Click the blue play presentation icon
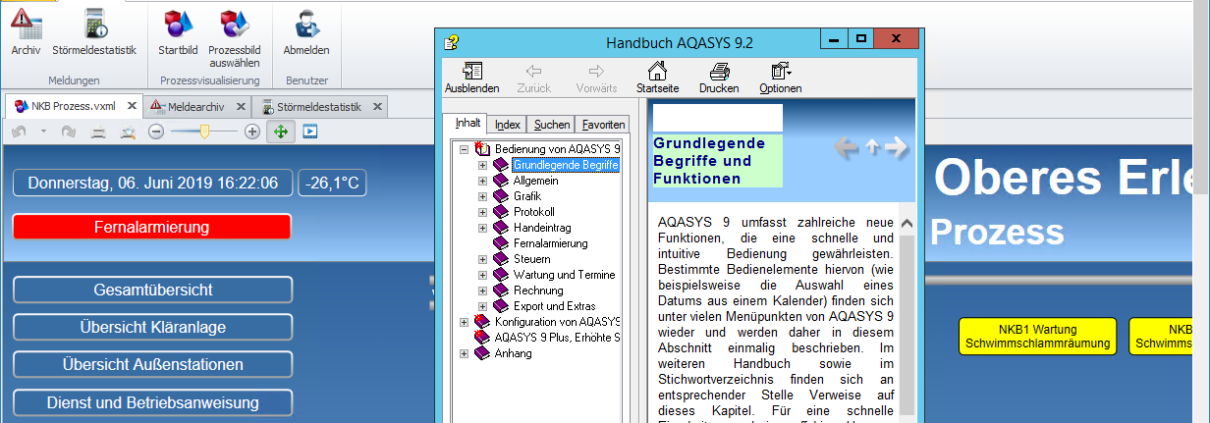Image resolution: width=1210 pixels, height=423 pixels. tap(311, 131)
